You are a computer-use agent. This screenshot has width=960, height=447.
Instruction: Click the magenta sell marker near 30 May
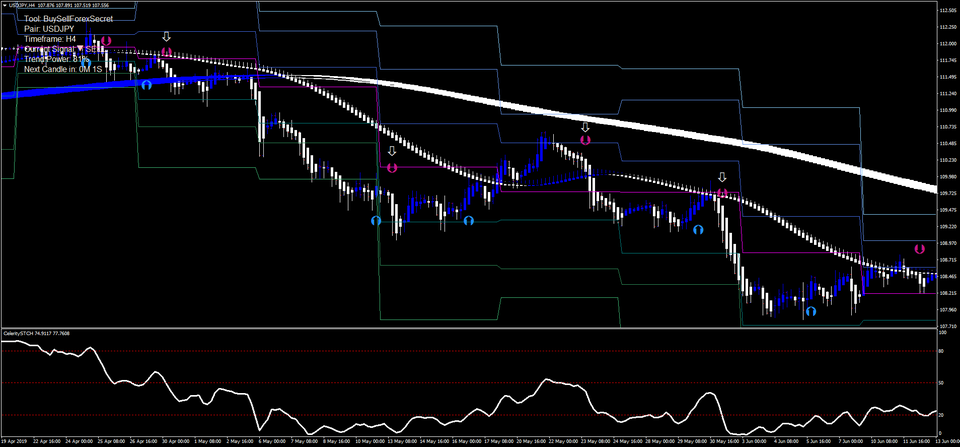[722, 193]
